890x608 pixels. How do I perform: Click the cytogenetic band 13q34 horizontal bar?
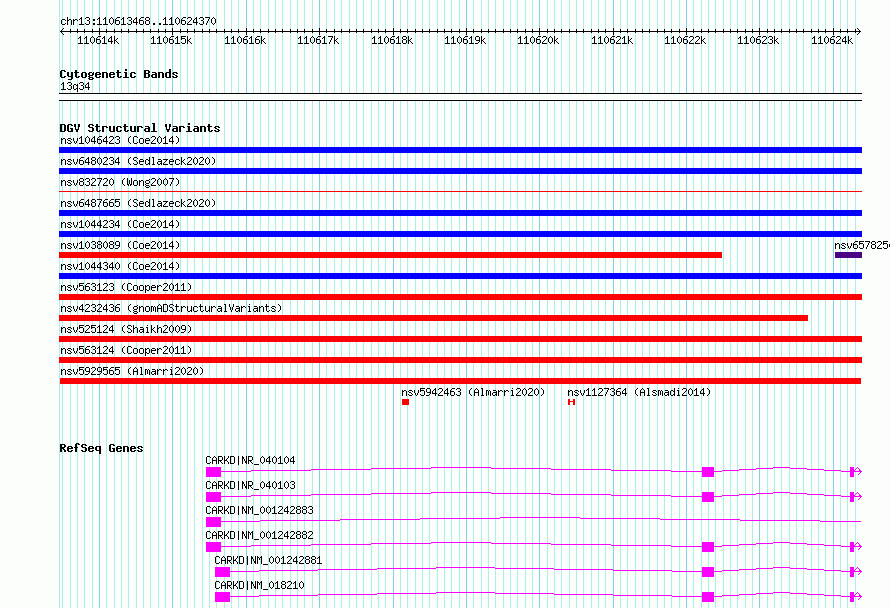(460, 97)
